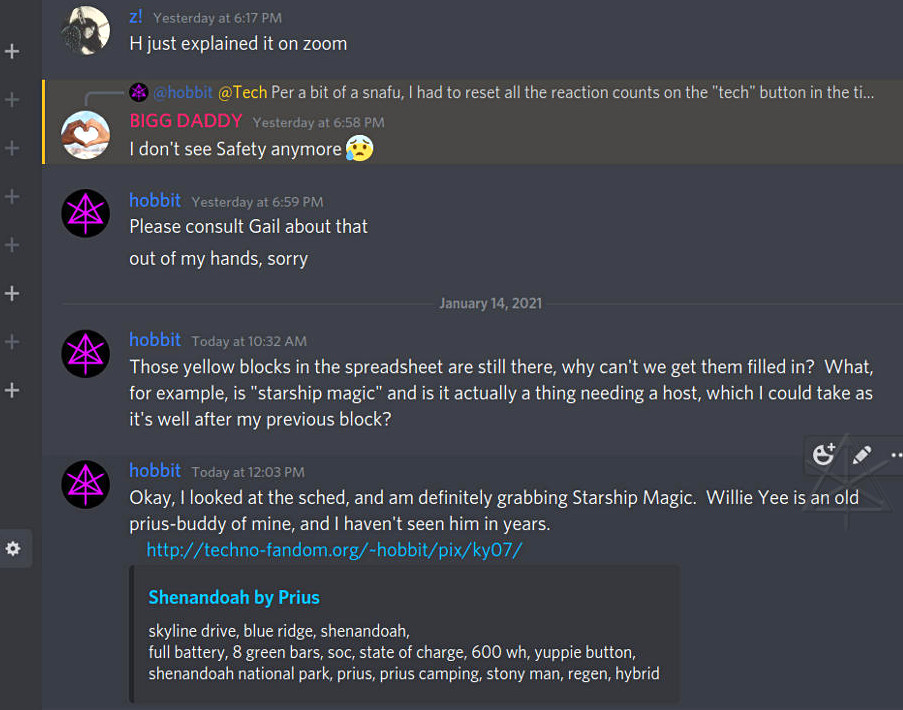Click the sweat emoji in BIGG DADDY's message

pyautogui.click(x=359, y=149)
